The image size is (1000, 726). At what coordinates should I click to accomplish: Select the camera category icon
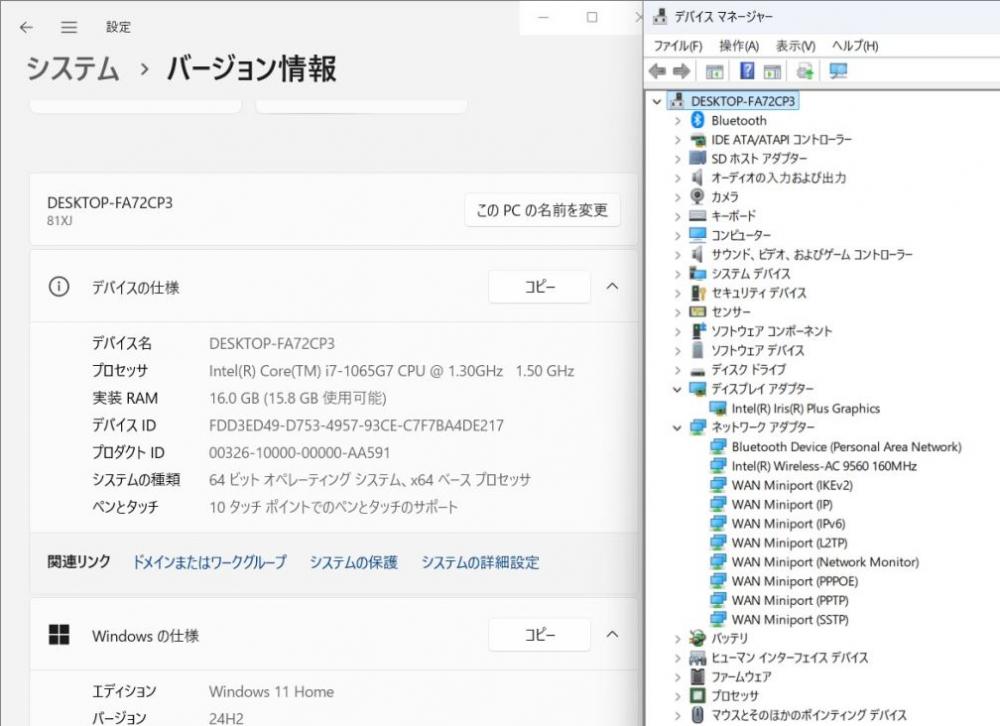[x=698, y=196]
